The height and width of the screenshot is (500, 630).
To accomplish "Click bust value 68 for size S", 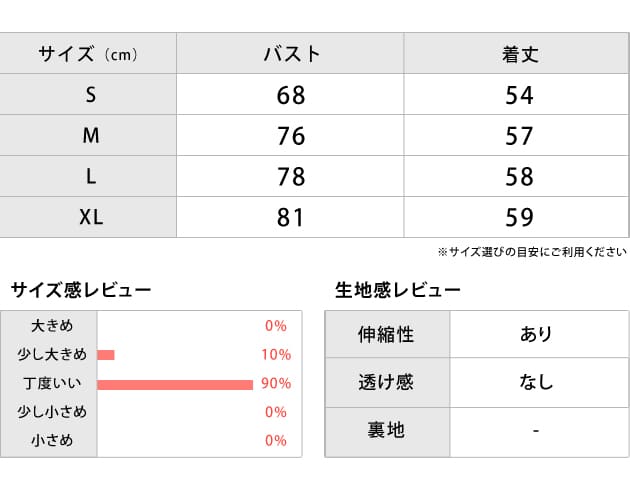I will point(290,96).
